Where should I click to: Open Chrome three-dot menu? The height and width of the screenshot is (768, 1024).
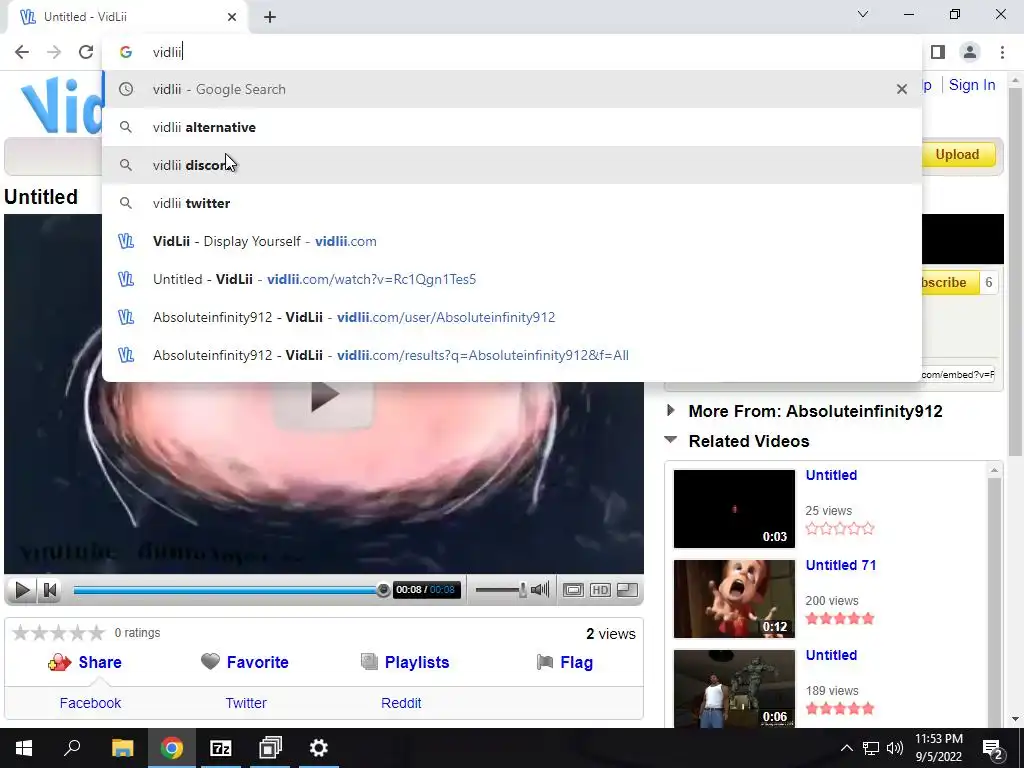[x=1002, y=52]
